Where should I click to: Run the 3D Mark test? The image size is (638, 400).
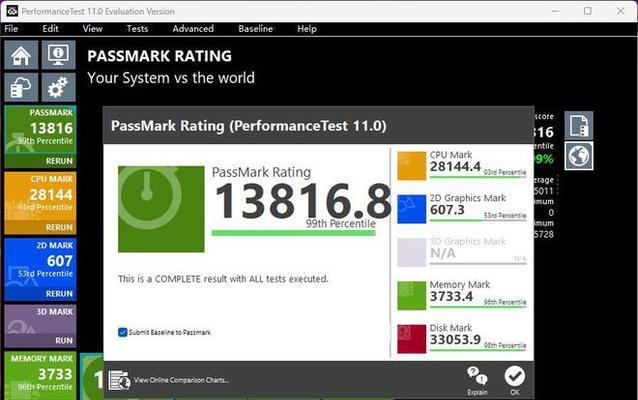point(64,341)
